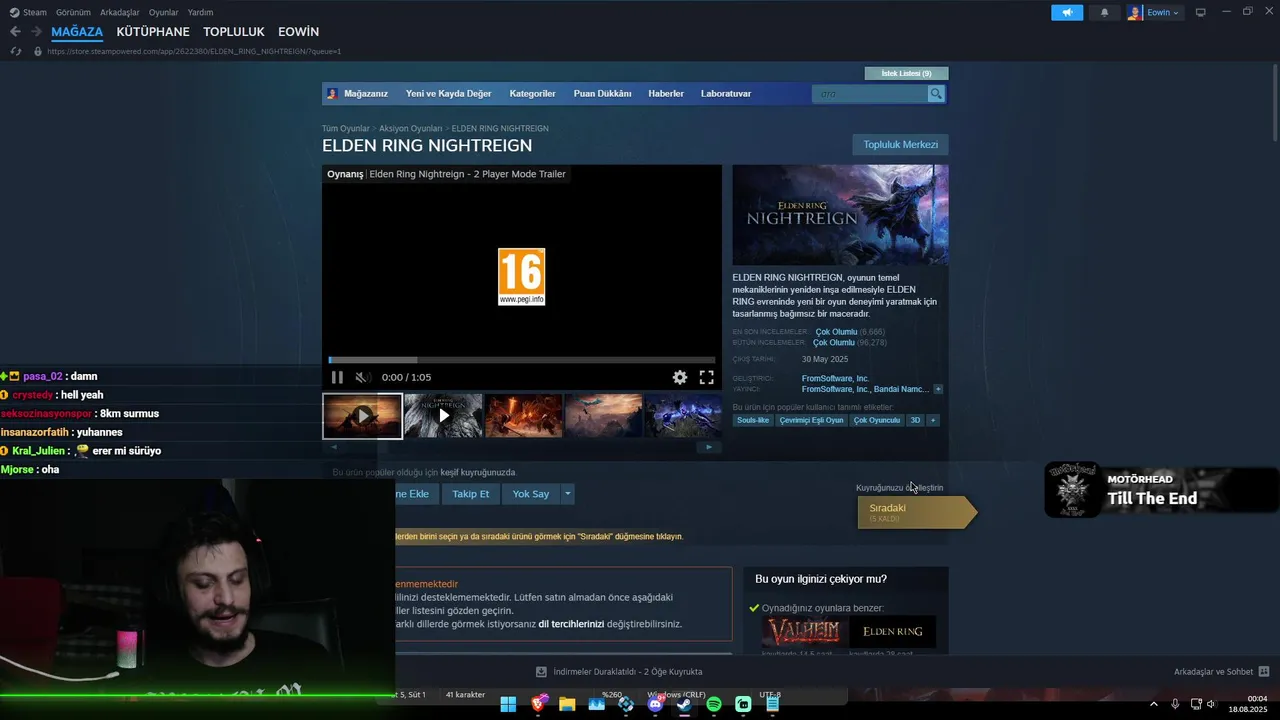Expand the Laboratuvar menu
1280x720 pixels.
tap(726, 93)
